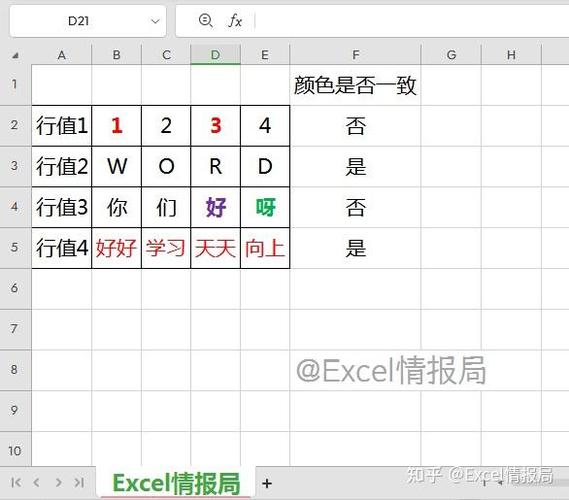
Task: Select row 8 header
Action: [15, 370]
